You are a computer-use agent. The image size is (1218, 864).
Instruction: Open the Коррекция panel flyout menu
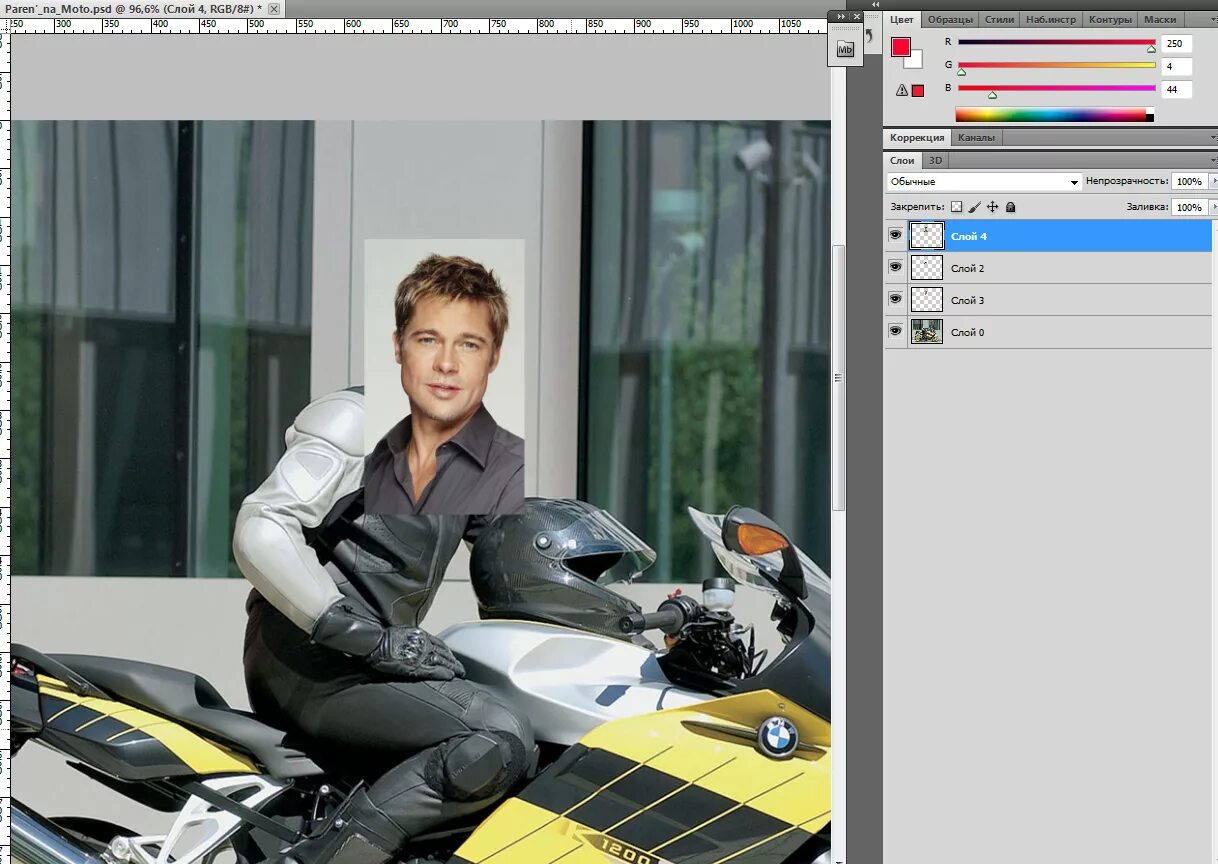click(x=1214, y=137)
